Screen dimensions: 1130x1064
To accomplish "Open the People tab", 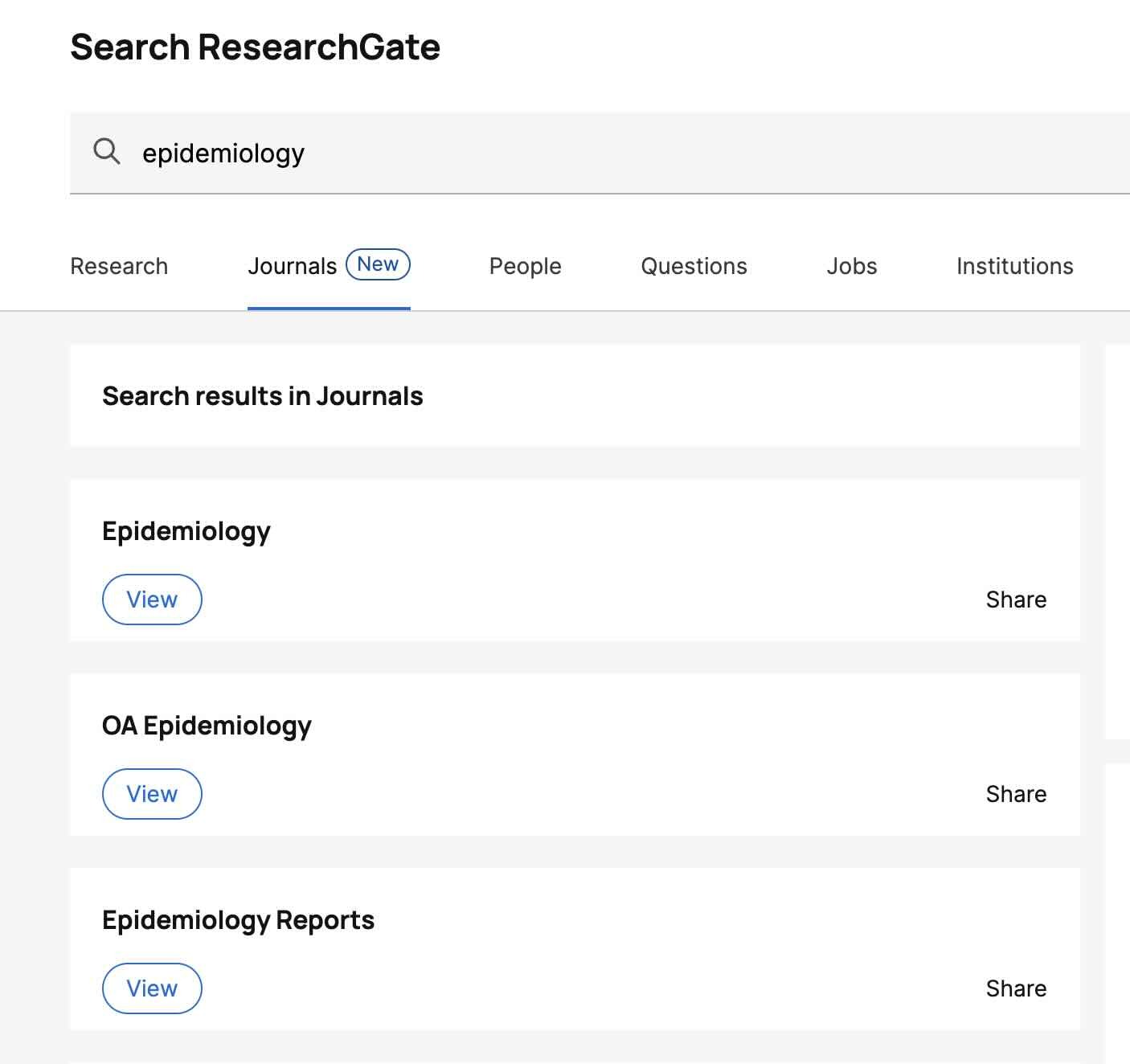I will 525,266.
